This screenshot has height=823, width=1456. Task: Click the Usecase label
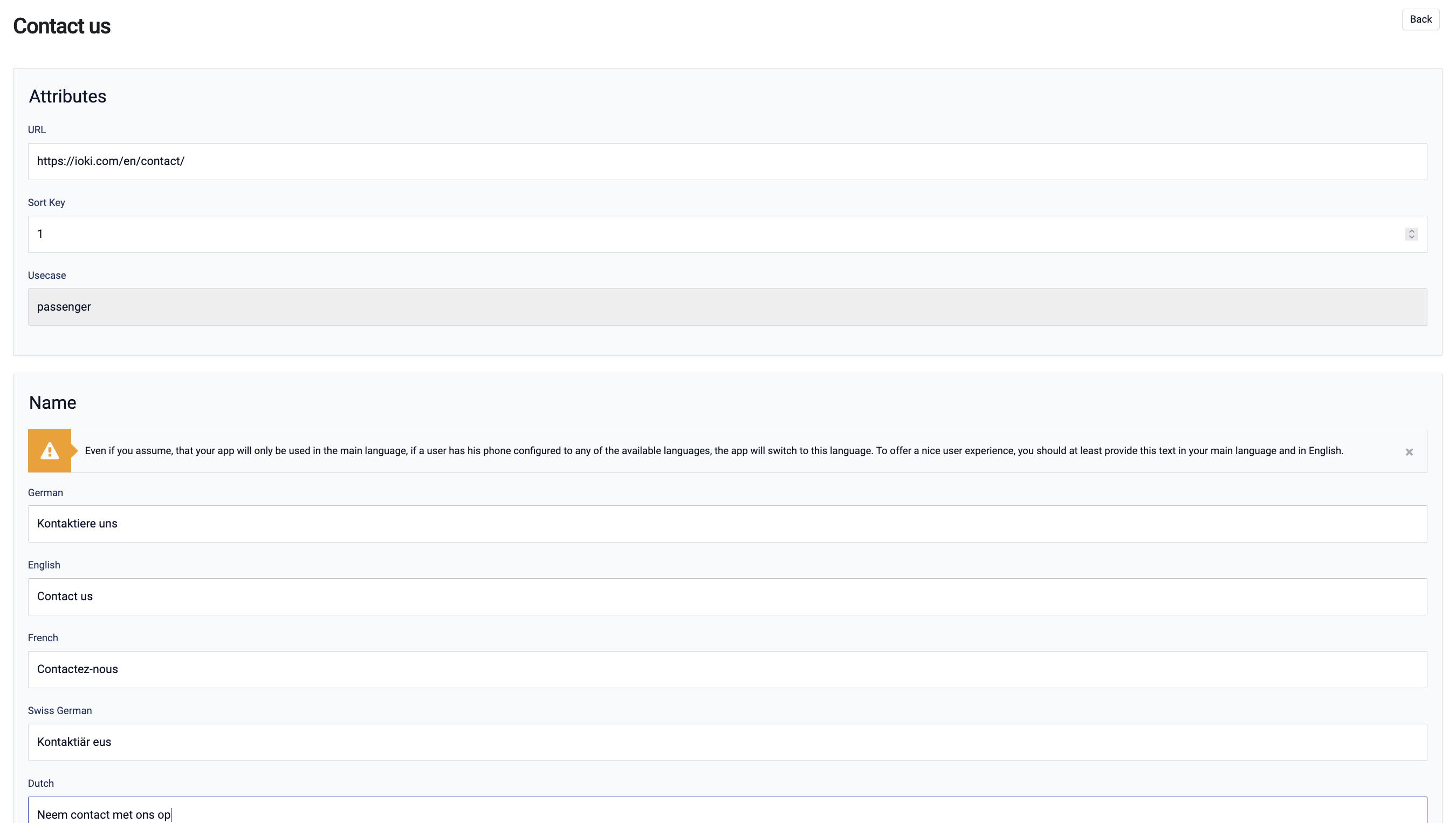click(47, 276)
